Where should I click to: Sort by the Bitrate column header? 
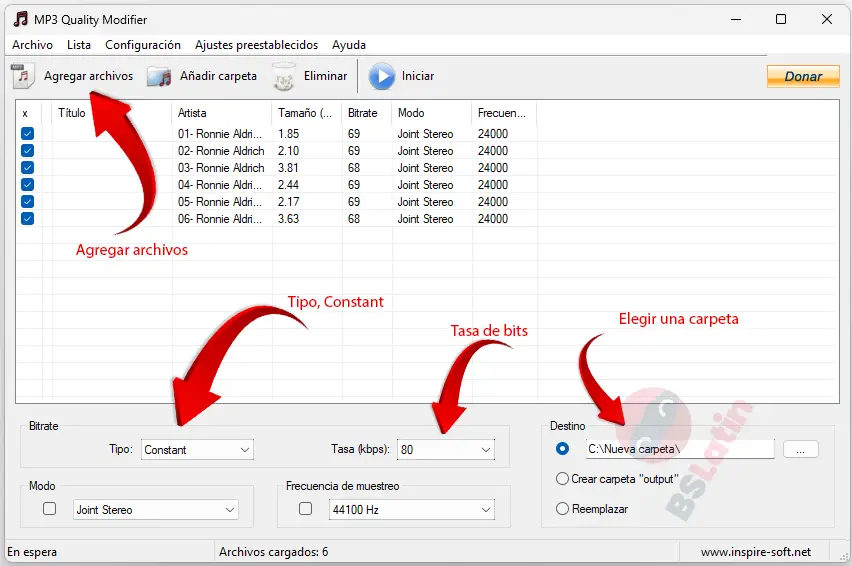(x=367, y=113)
